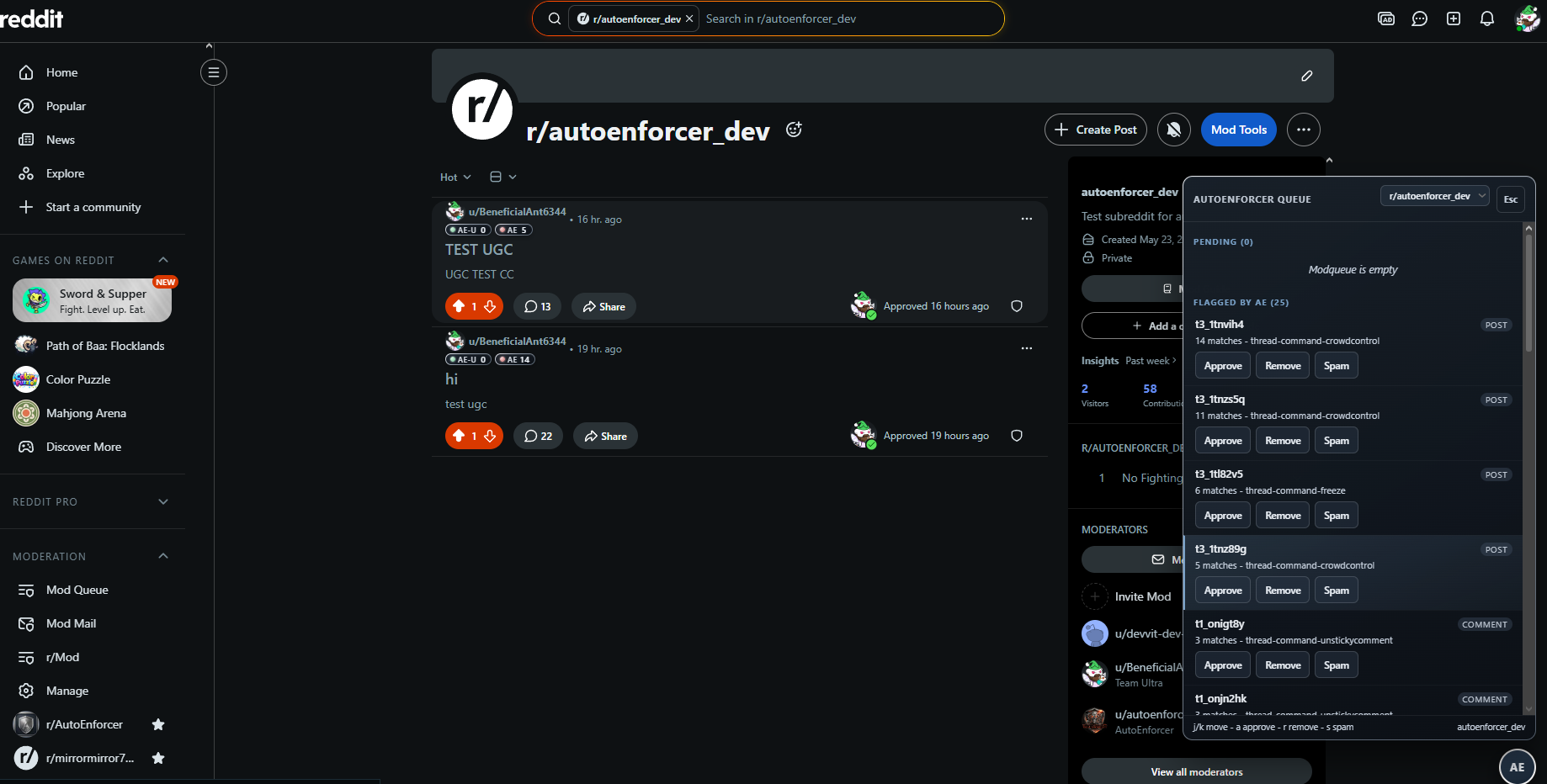
Task: Open the TEST UGC post options menu
Action: pyautogui.click(x=1027, y=219)
